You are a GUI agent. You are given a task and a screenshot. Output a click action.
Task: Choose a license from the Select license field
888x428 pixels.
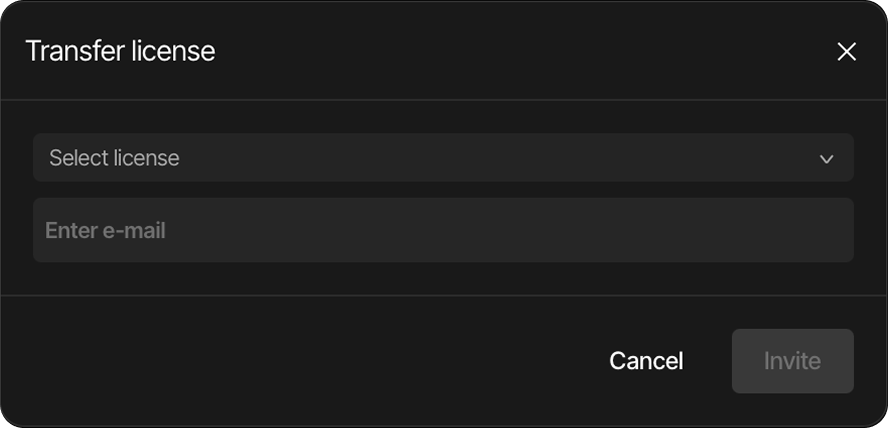(443, 158)
